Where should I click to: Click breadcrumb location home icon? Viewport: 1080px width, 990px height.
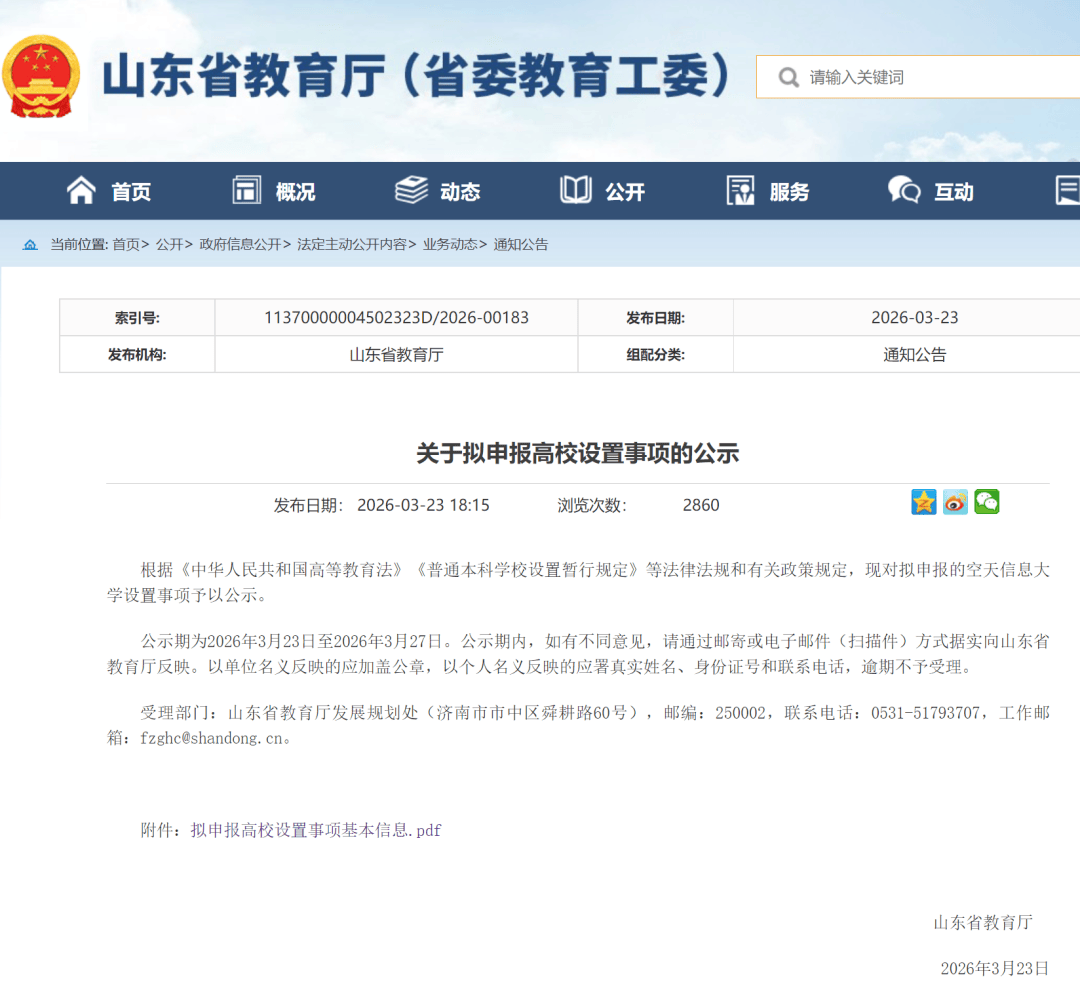pos(30,245)
